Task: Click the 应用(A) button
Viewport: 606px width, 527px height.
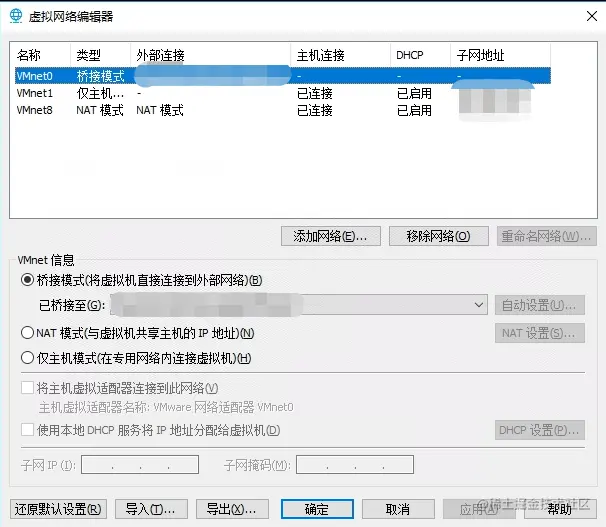Action: click(x=479, y=509)
